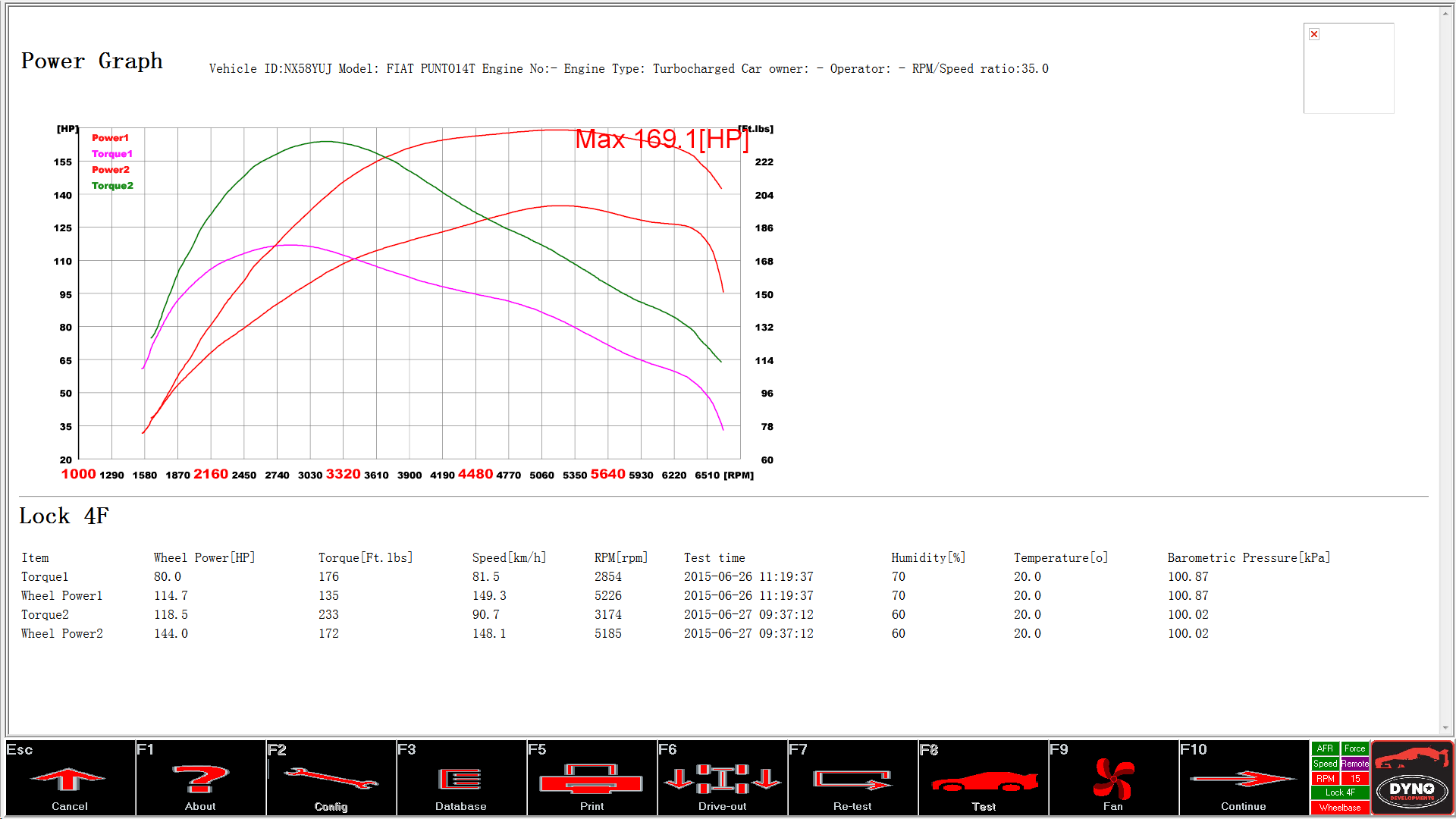Image resolution: width=1456 pixels, height=819 pixels.
Task: Toggle the Remote indicator
Action: [x=1354, y=764]
